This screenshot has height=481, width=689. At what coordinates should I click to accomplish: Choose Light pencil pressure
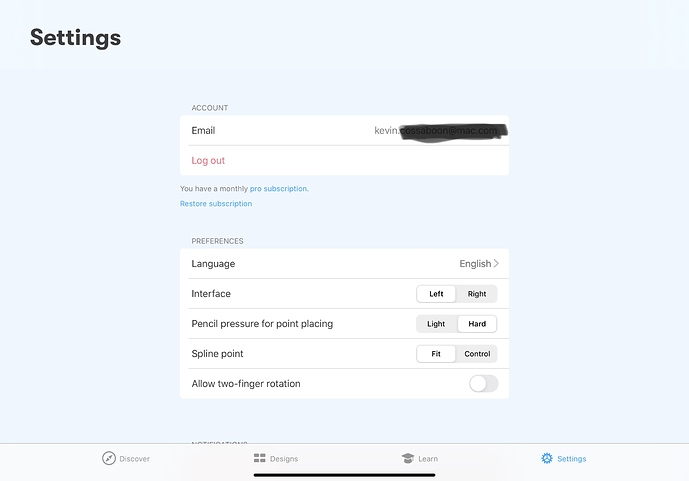436,324
